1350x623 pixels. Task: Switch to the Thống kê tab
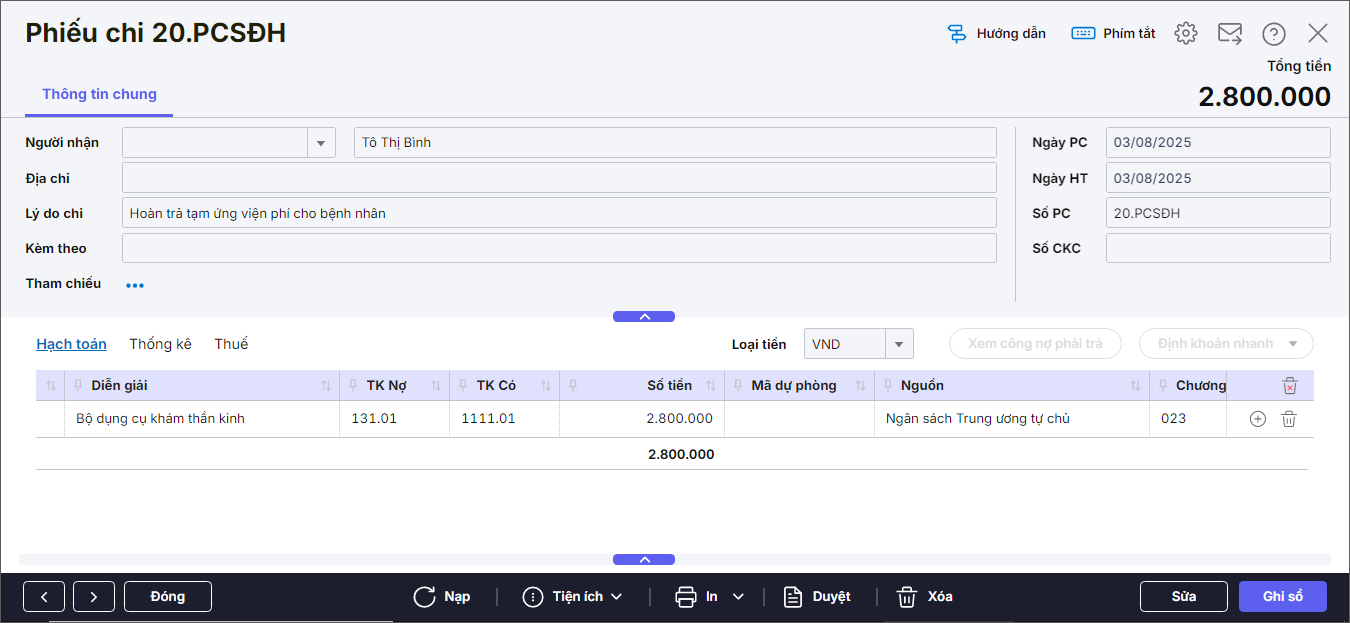click(160, 344)
